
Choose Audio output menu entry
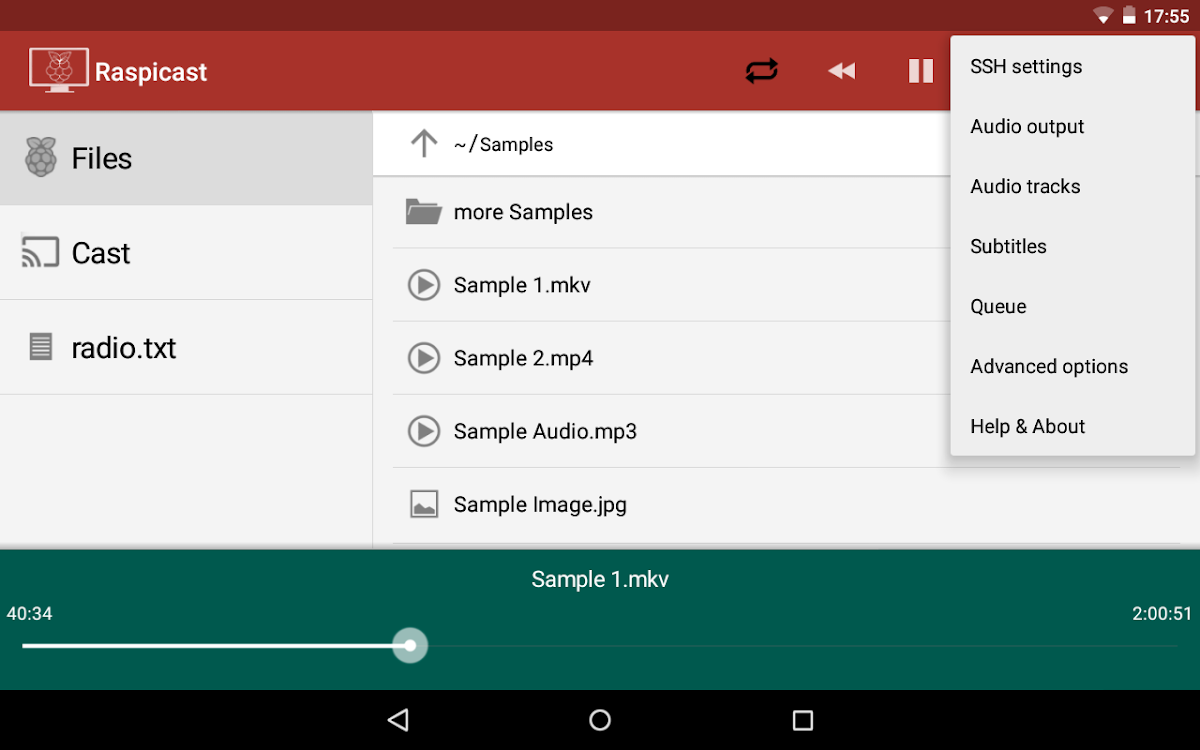coord(1027,127)
